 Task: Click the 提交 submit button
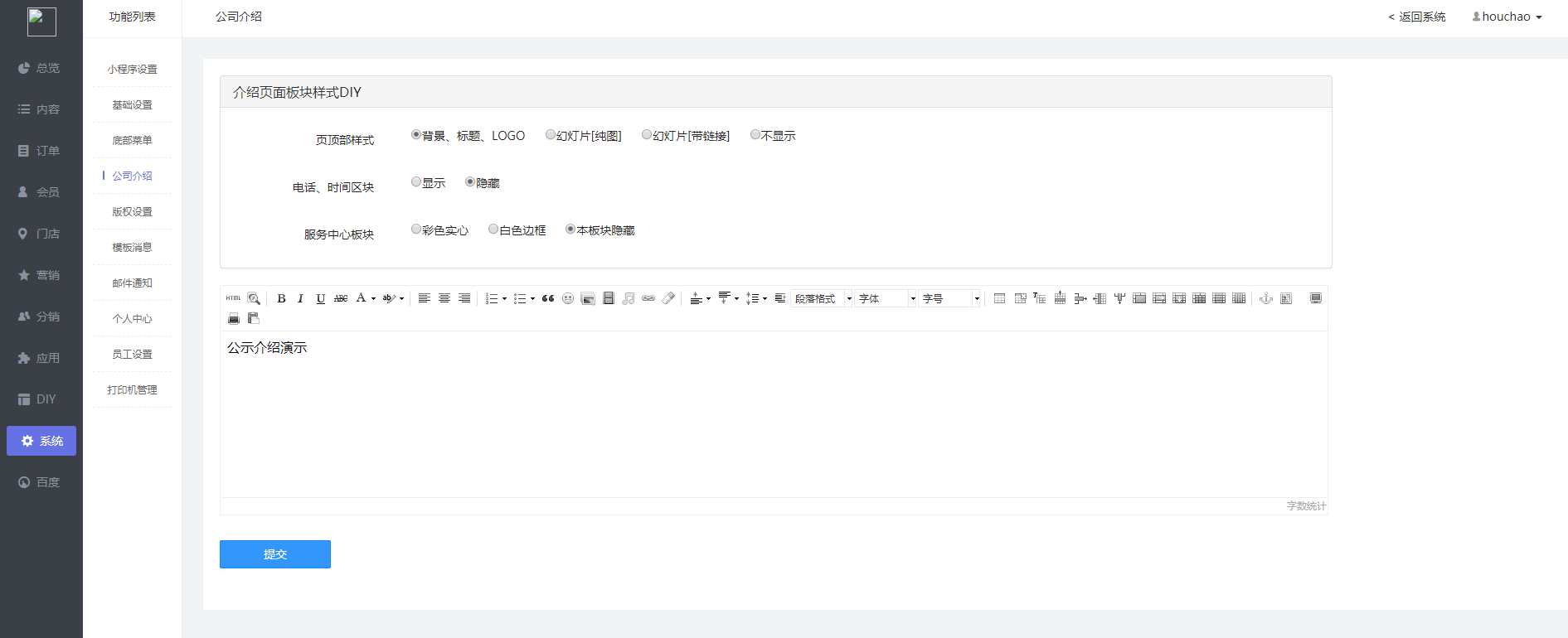(275, 554)
